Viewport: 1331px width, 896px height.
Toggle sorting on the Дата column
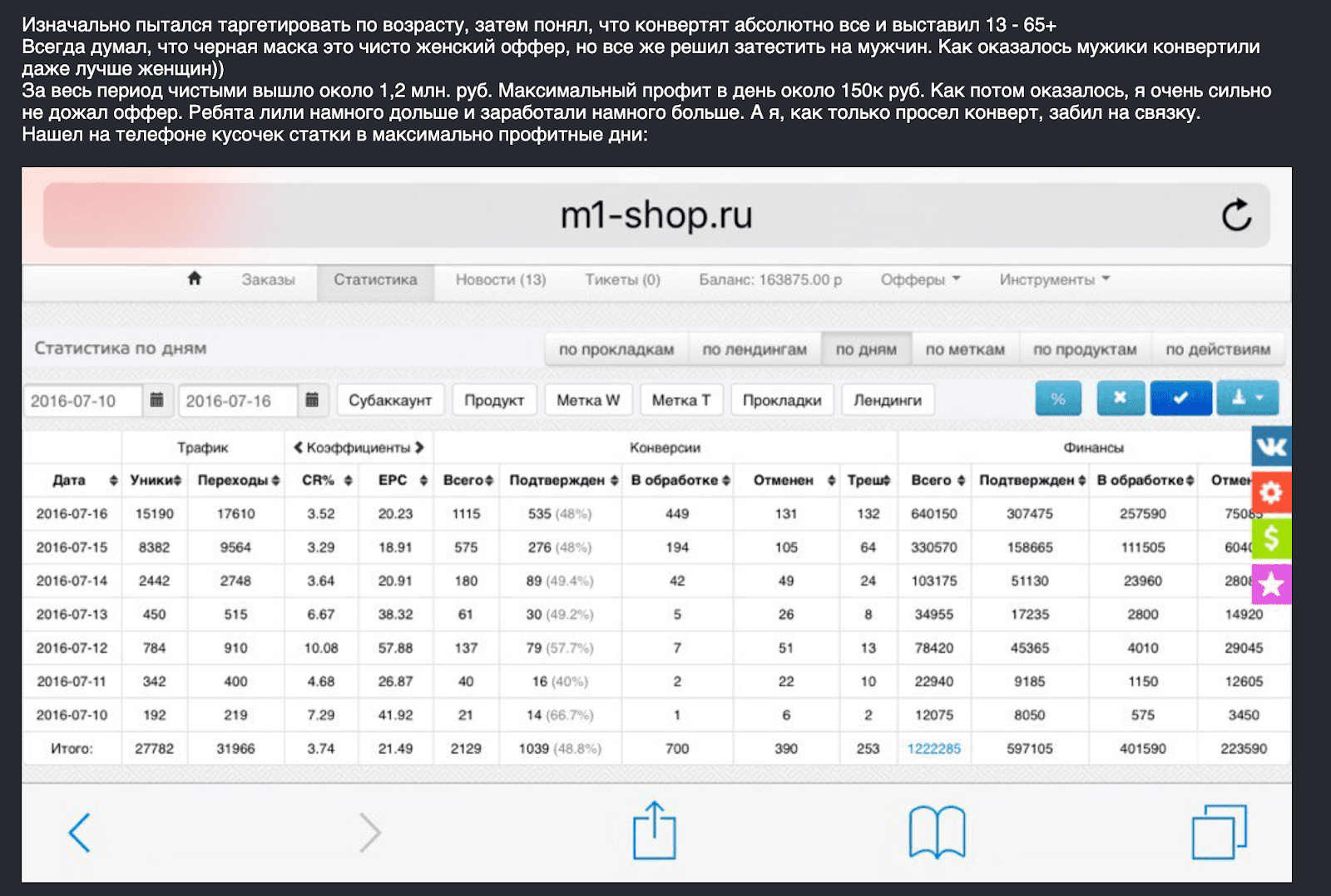(114, 481)
